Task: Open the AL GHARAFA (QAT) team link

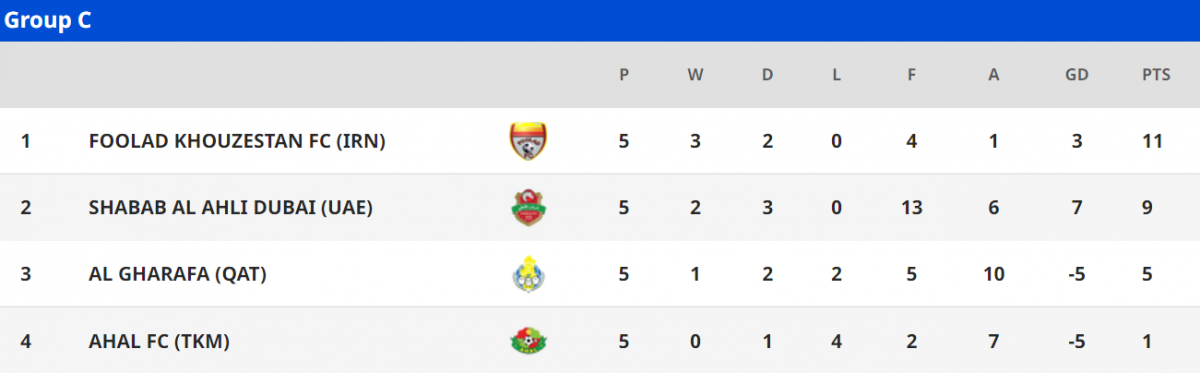Action: pyautogui.click(x=178, y=274)
